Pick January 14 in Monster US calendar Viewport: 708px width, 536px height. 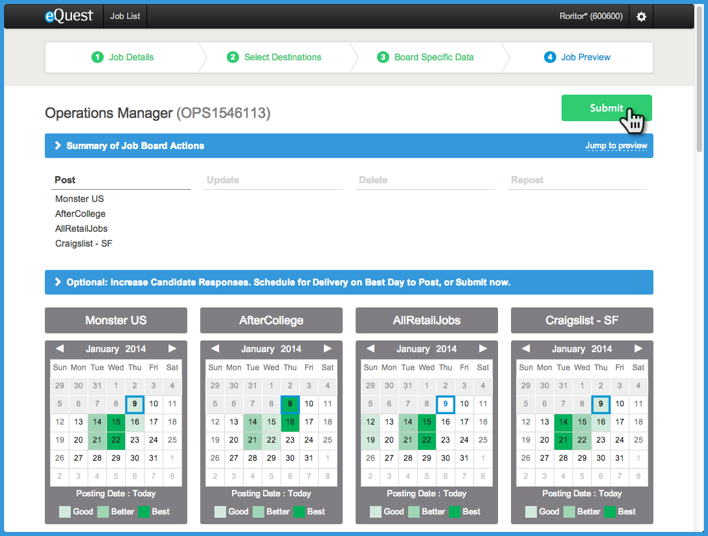coord(97,422)
